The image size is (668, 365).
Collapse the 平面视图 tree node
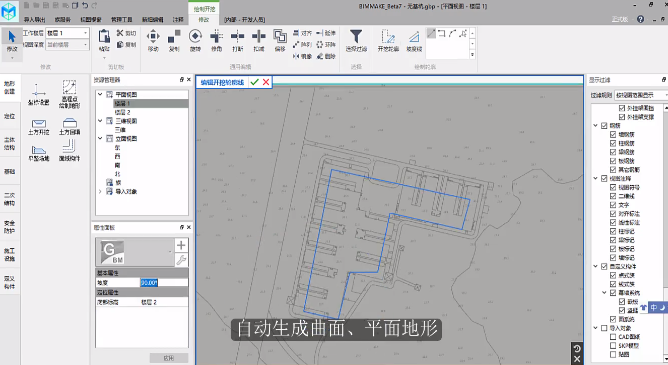tap(100, 94)
